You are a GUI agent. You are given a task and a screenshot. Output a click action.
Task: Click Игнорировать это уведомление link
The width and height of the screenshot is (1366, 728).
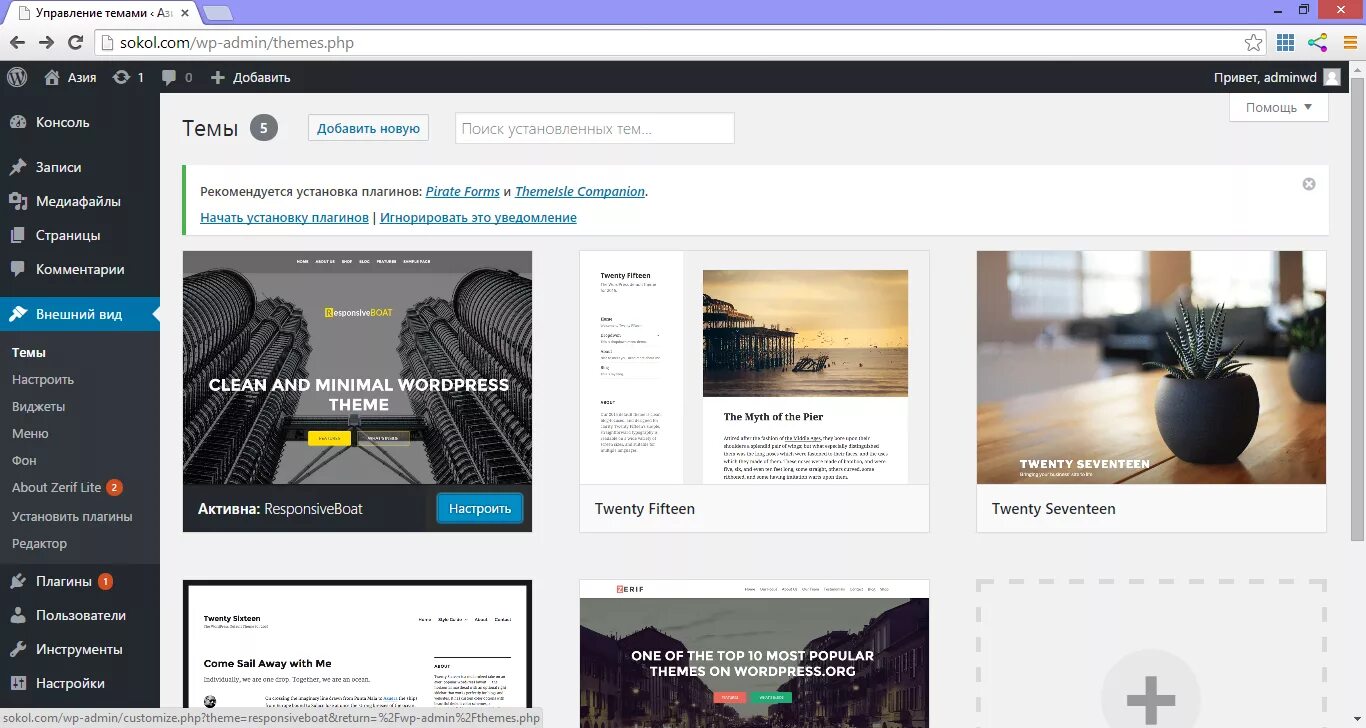click(478, 217)
